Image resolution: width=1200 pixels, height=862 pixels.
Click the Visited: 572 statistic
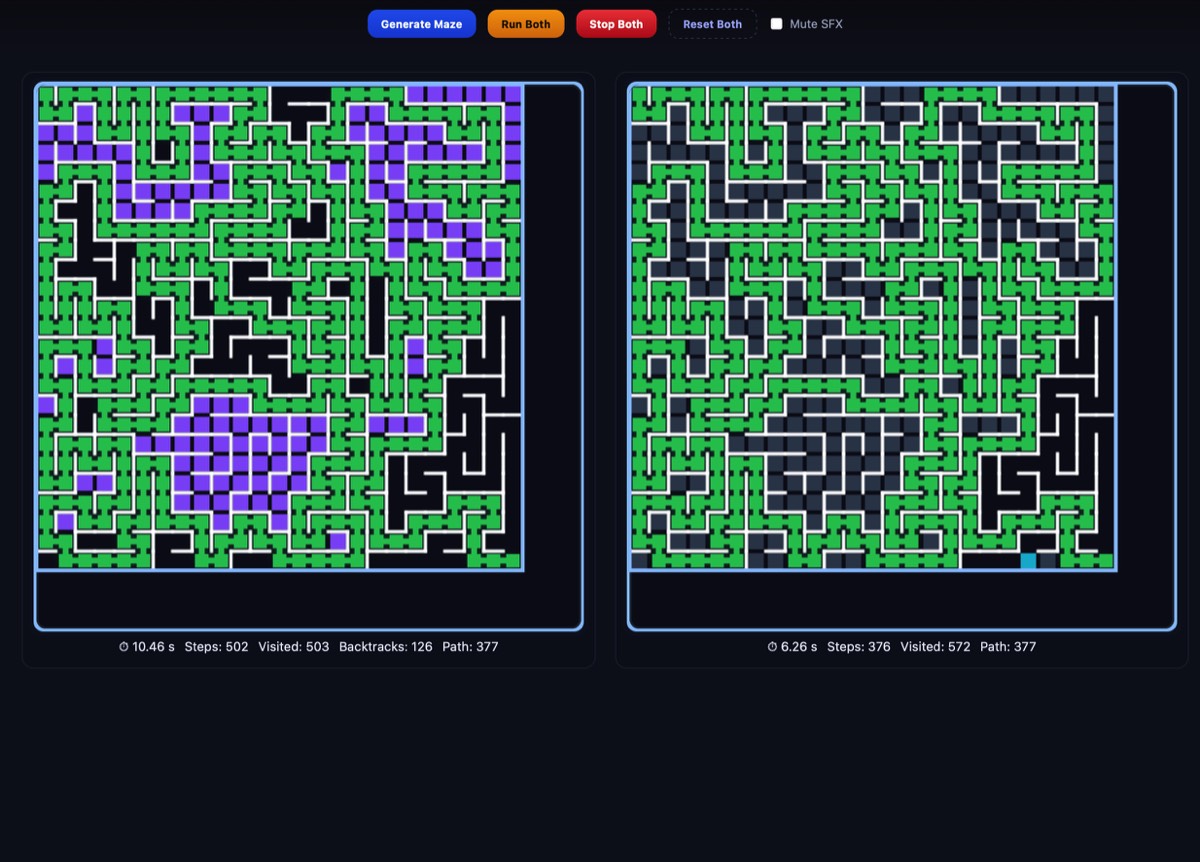pyautogui.click(x=935, y=647)
